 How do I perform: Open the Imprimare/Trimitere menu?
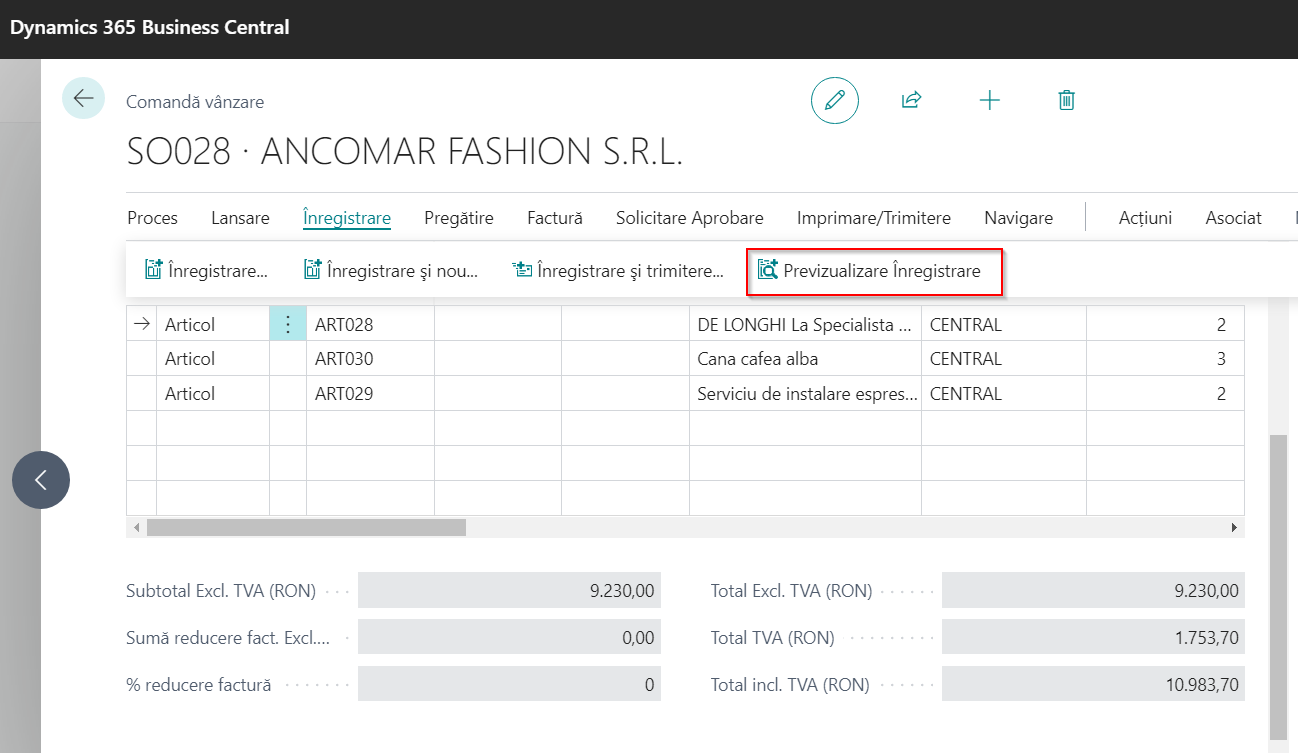click(x=873, y=218)
